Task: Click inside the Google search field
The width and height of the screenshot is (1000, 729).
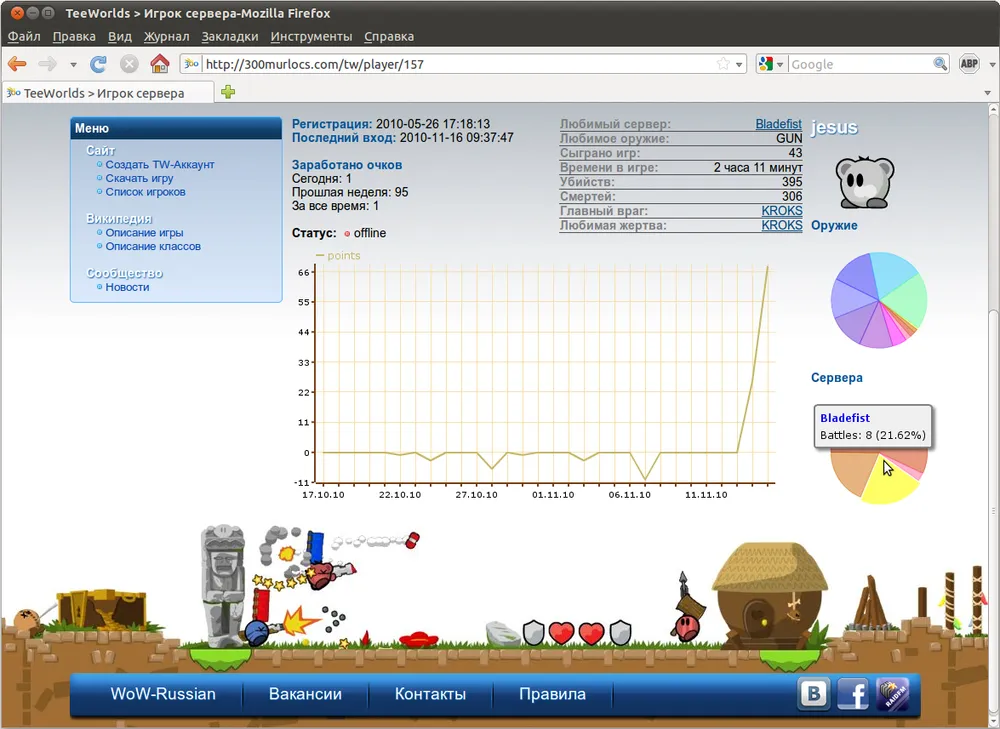Action: 860,64
